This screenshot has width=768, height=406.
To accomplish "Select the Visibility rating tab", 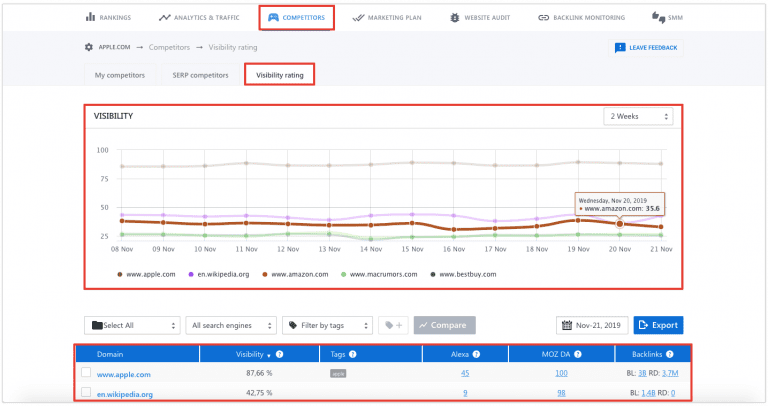I will click(x=280, y=75).
